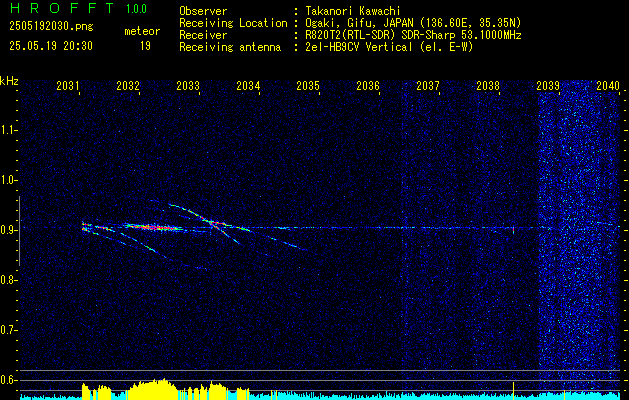Viewport: 629px width, 400px height.
Task: Click the Ogaki, Gifu, JAPAN location text
Action: 413,23
